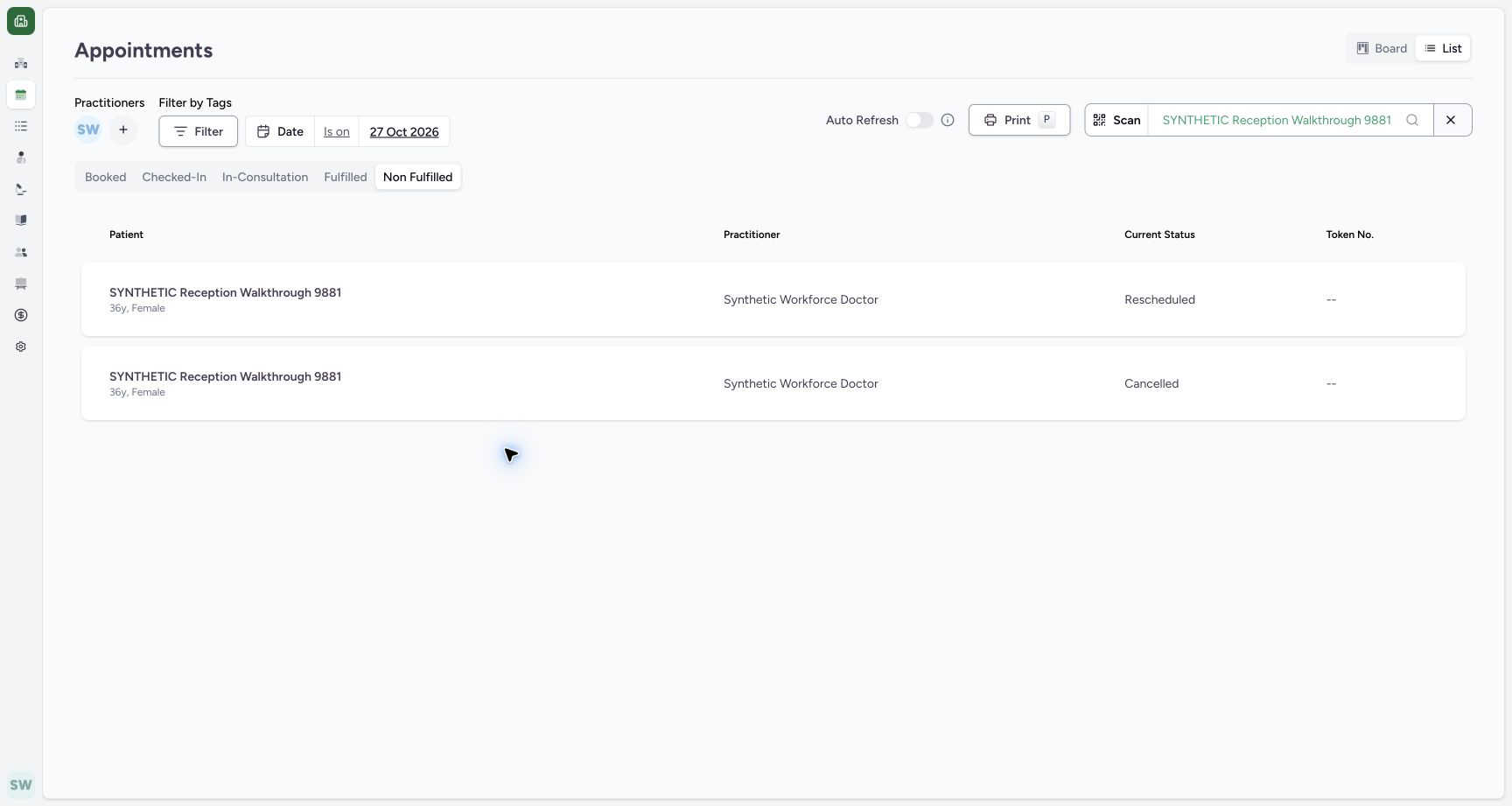This screenshot has width=1512, height=806.
Task: Open the Cancelled appointment patient name
Action: [225, 376]
